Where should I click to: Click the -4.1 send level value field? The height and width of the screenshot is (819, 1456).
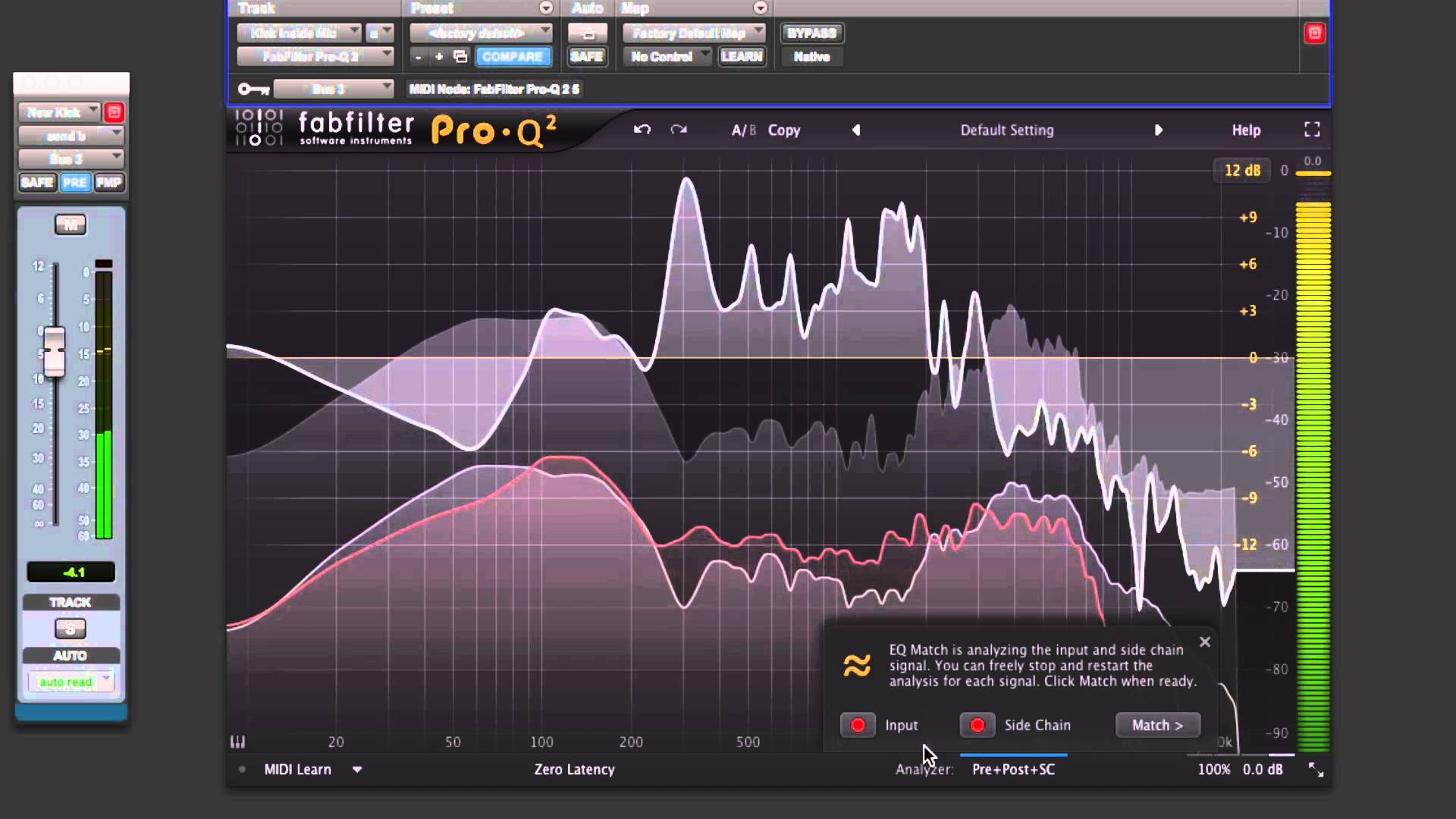pos(71,573)
